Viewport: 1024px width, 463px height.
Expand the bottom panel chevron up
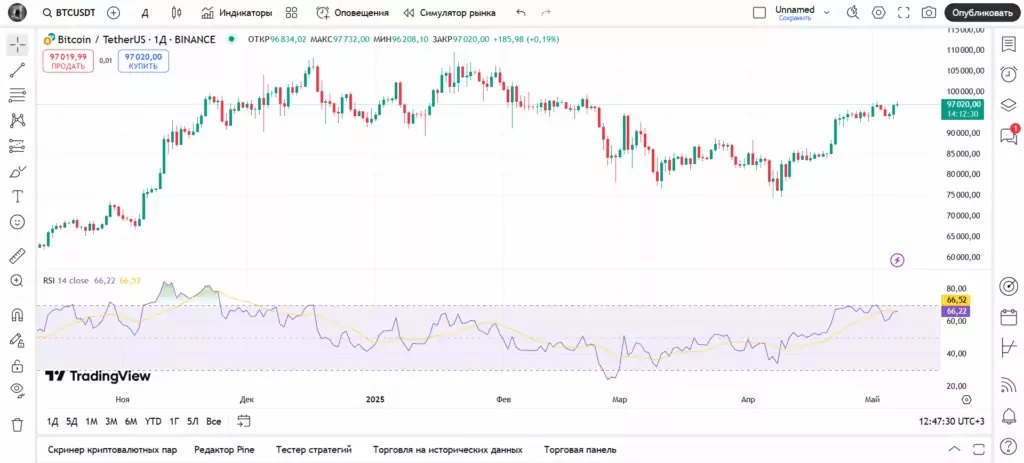click(x=954, y=449)
